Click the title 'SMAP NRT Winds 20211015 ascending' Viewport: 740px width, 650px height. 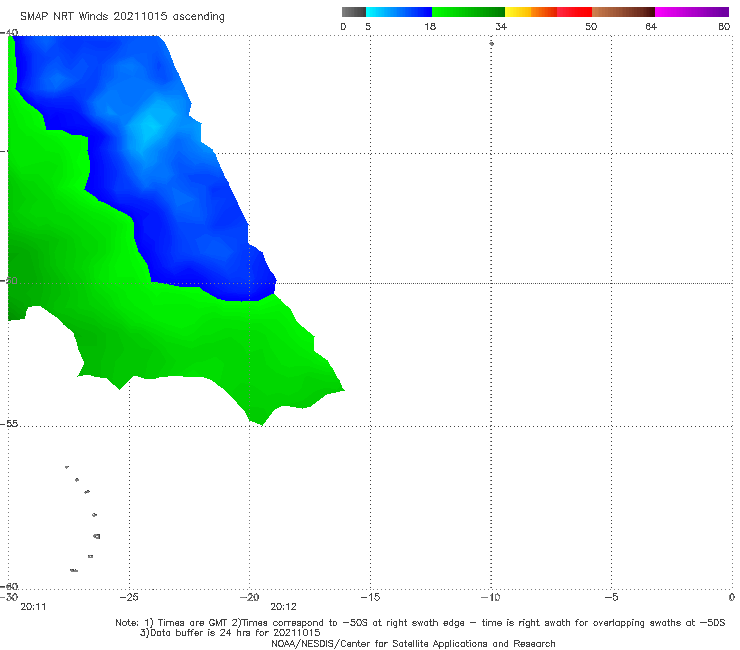click(x=122, y=16)
